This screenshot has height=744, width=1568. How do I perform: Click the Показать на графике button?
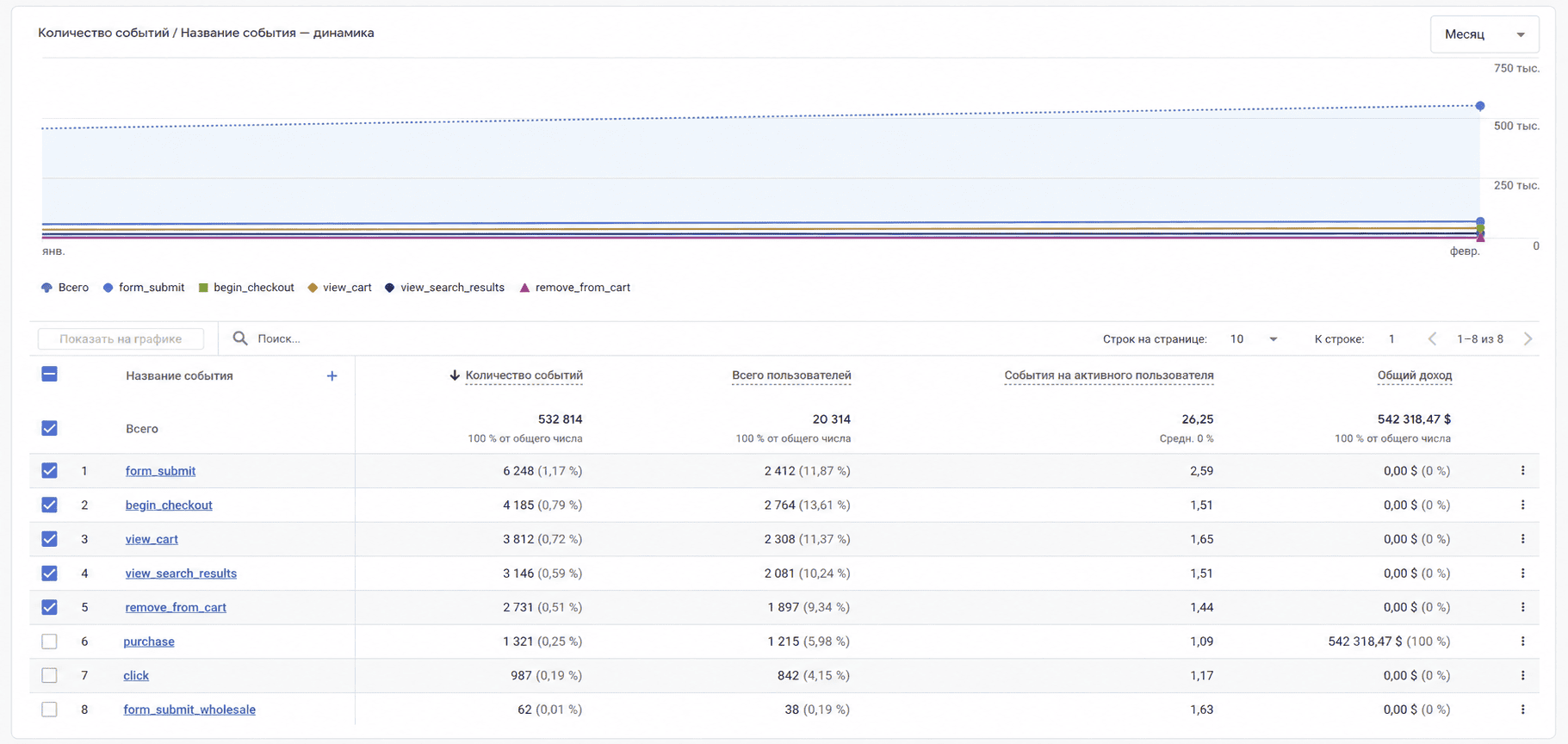click(x=121, y=339)
